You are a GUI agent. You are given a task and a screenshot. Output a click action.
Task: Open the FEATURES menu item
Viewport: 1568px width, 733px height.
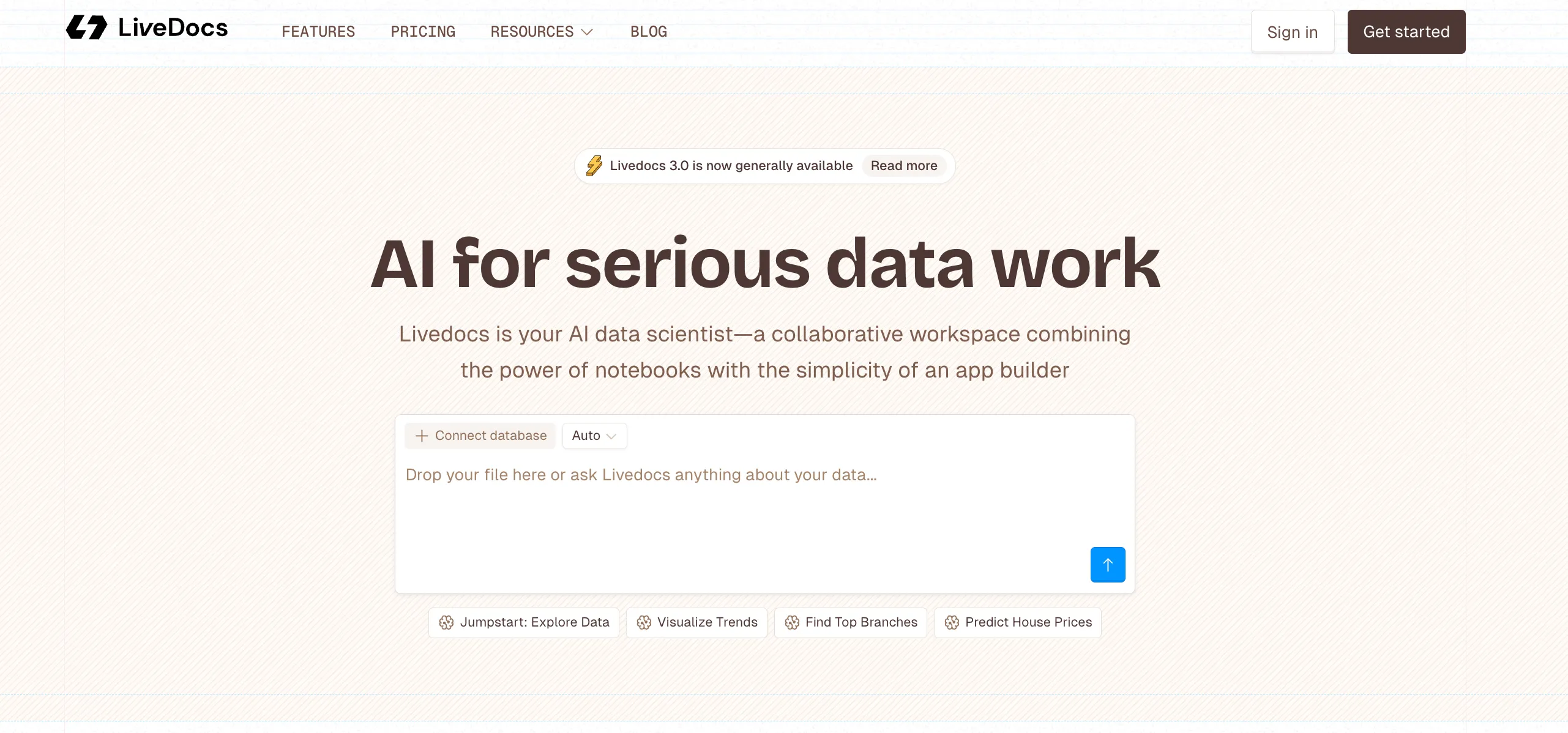pos(318,32)
